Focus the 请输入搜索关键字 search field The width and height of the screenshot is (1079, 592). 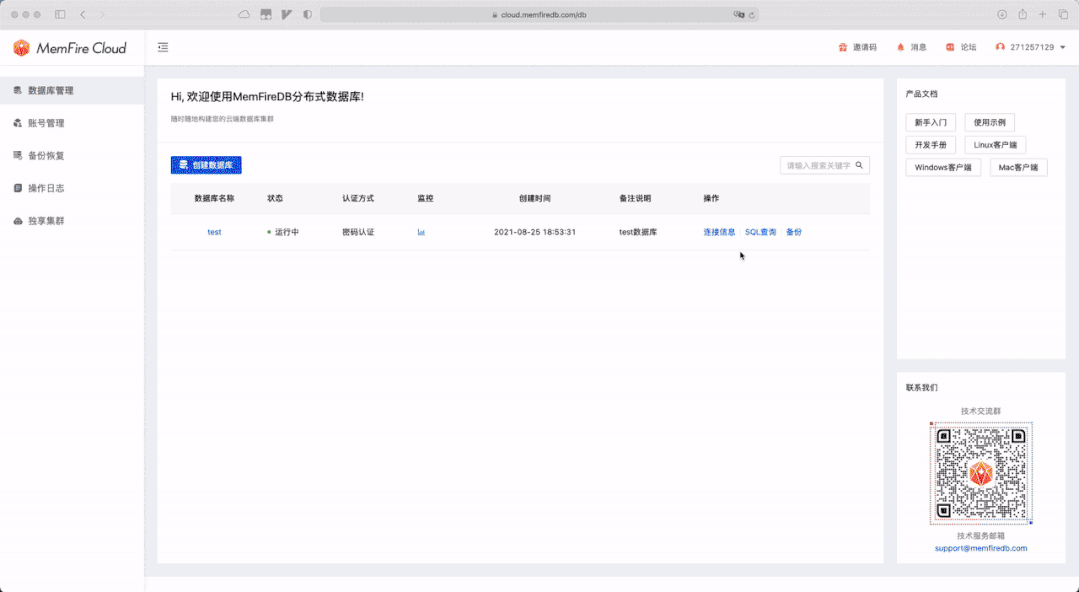(x=824, y=165)
